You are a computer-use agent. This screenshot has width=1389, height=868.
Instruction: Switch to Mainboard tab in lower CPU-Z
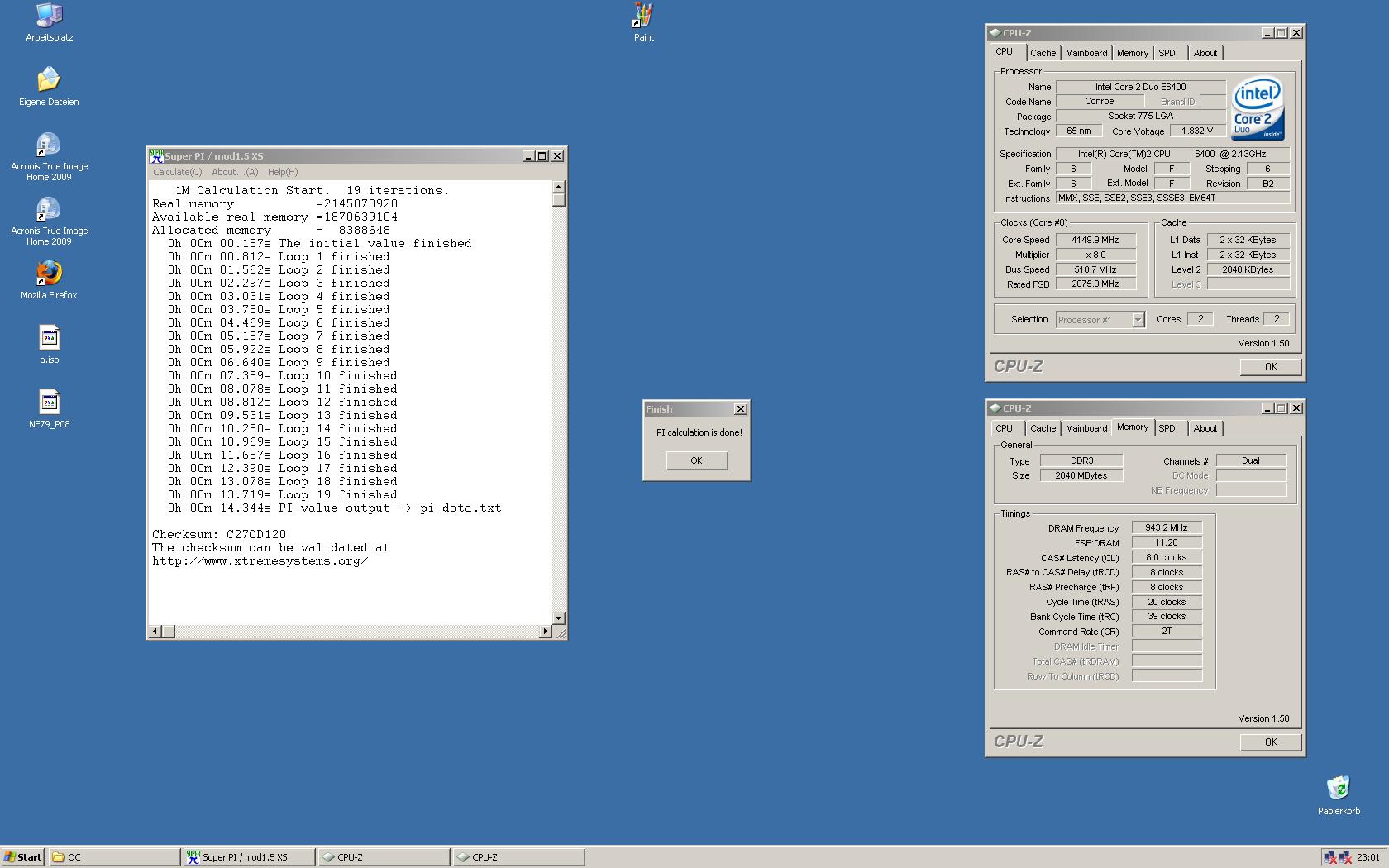click(x=1086, y=428)
